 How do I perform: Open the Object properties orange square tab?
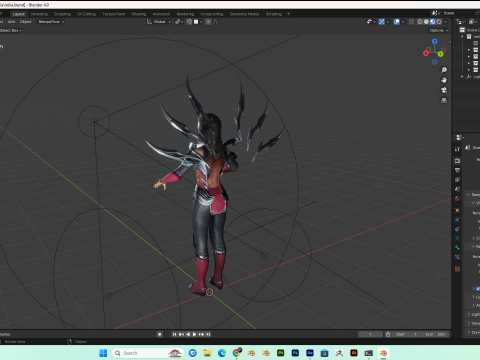pyautogui.click(x=457, y=210)
